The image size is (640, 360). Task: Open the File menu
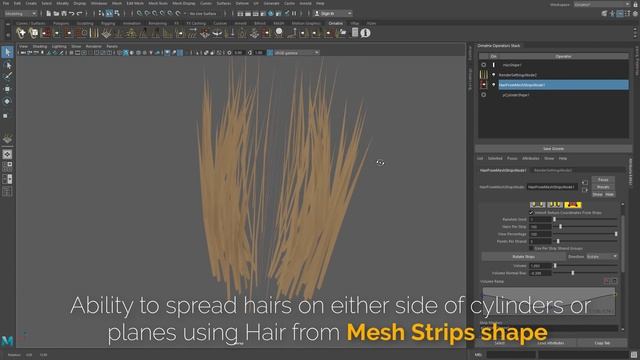[x=6, y=3]
